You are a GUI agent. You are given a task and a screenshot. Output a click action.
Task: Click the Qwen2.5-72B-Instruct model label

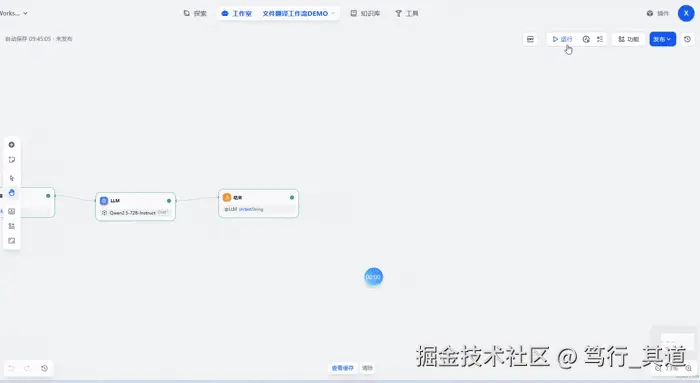coord(132,213)
